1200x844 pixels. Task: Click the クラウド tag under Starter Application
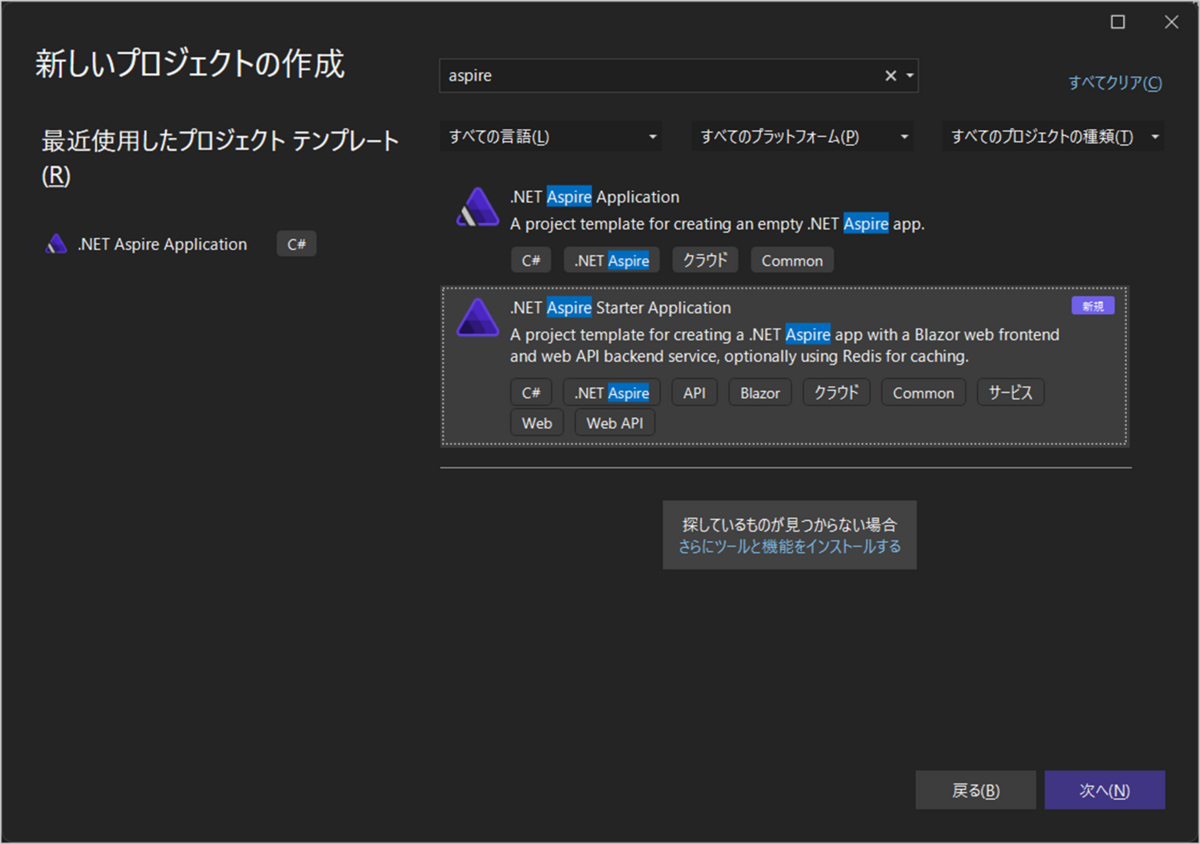[836, 393]
